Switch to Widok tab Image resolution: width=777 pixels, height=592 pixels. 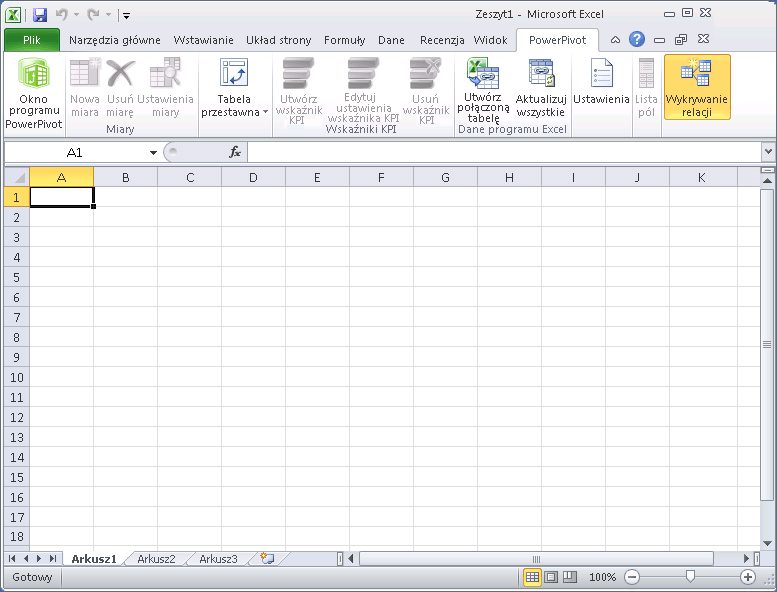click(490, 40)
